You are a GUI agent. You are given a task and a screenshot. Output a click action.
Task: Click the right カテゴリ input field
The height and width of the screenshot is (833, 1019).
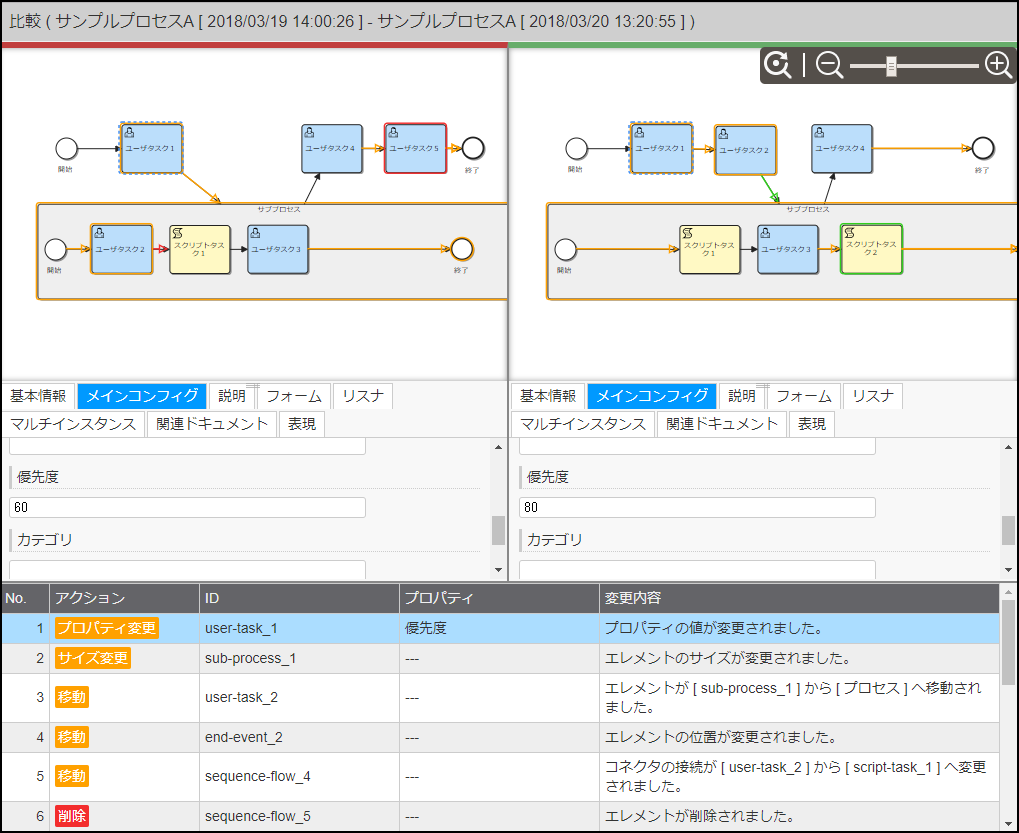click(697, 569)
